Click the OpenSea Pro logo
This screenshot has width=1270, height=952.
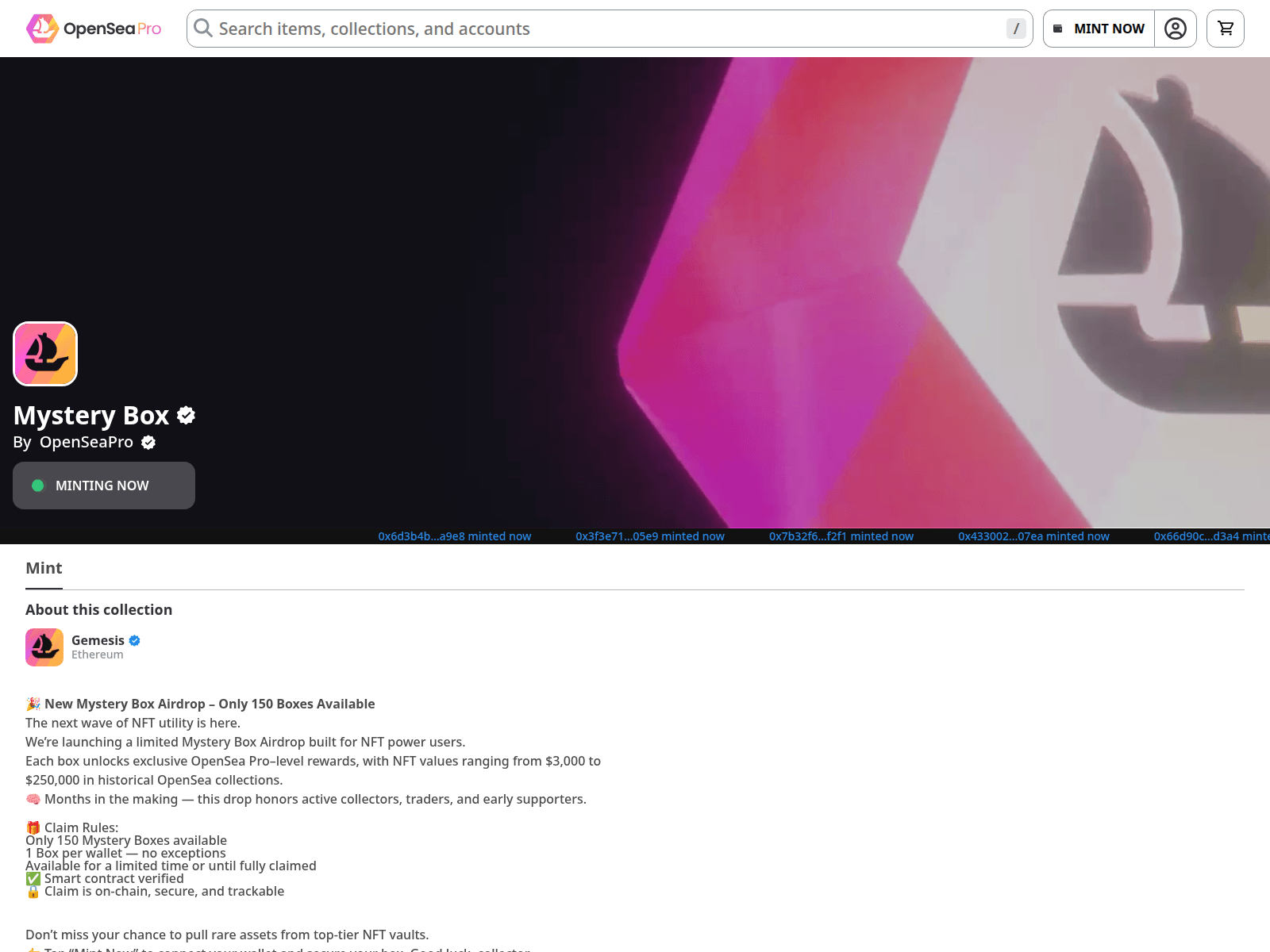94,29
